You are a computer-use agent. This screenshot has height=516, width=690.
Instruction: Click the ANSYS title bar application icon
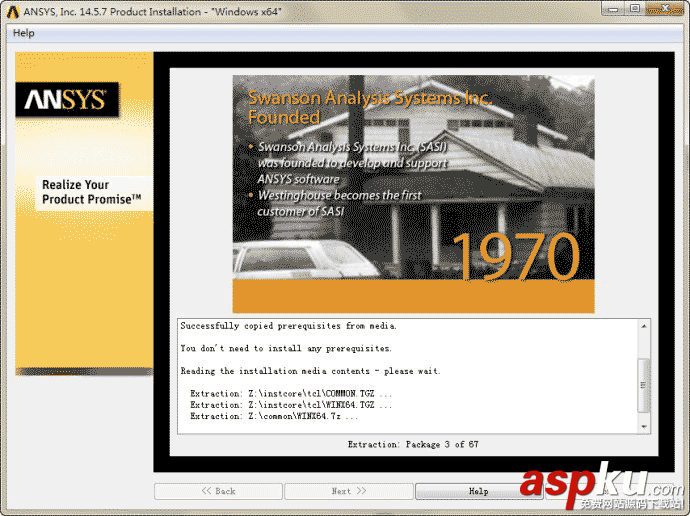tap(12, 11)
